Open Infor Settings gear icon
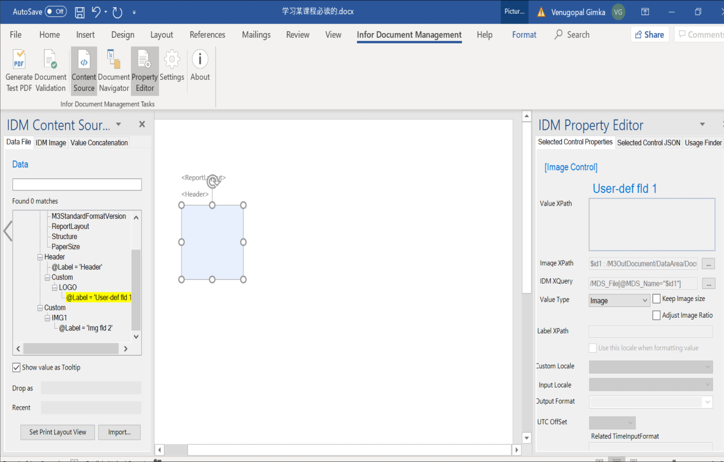The width and height of the screenshot is (724, 462). 172,62
